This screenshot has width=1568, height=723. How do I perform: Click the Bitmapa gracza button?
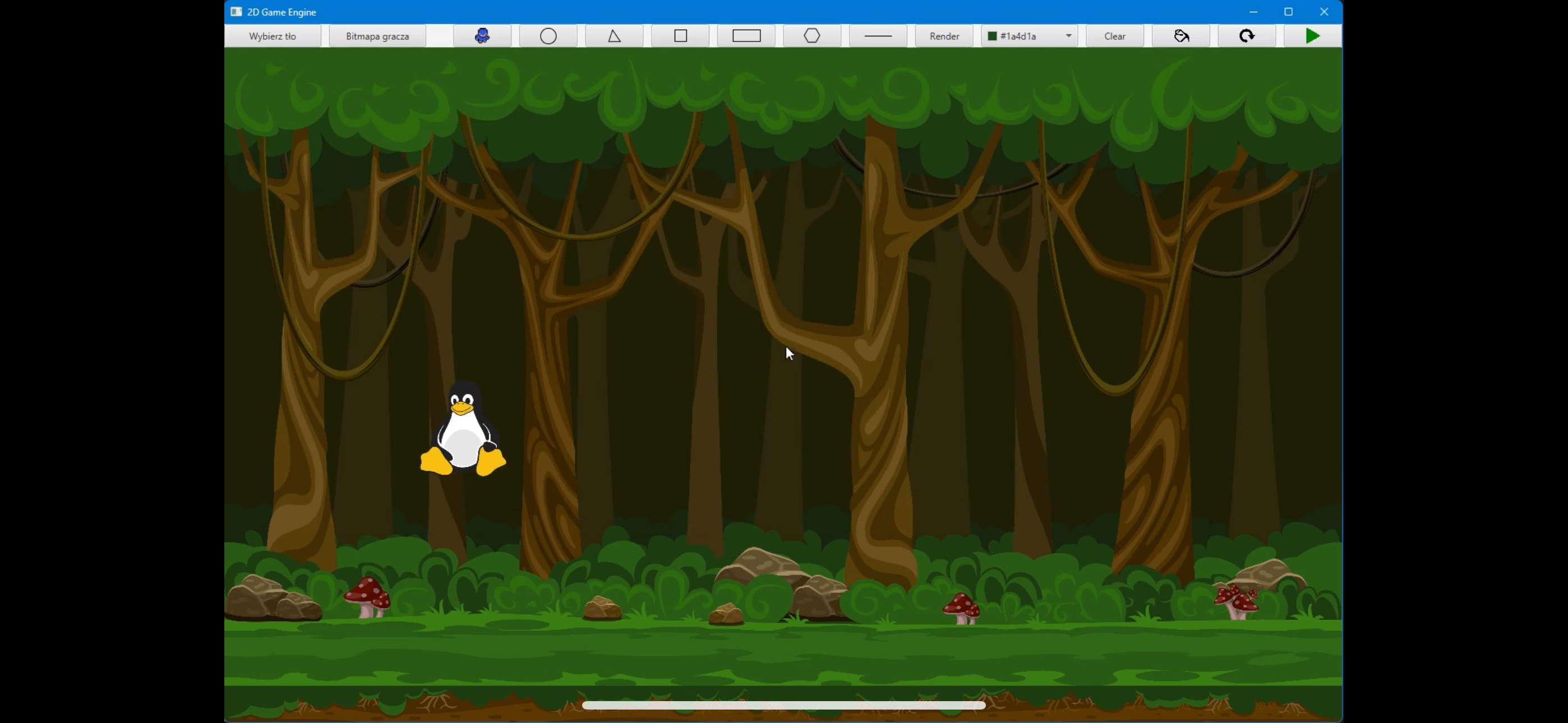pos(377,36)
